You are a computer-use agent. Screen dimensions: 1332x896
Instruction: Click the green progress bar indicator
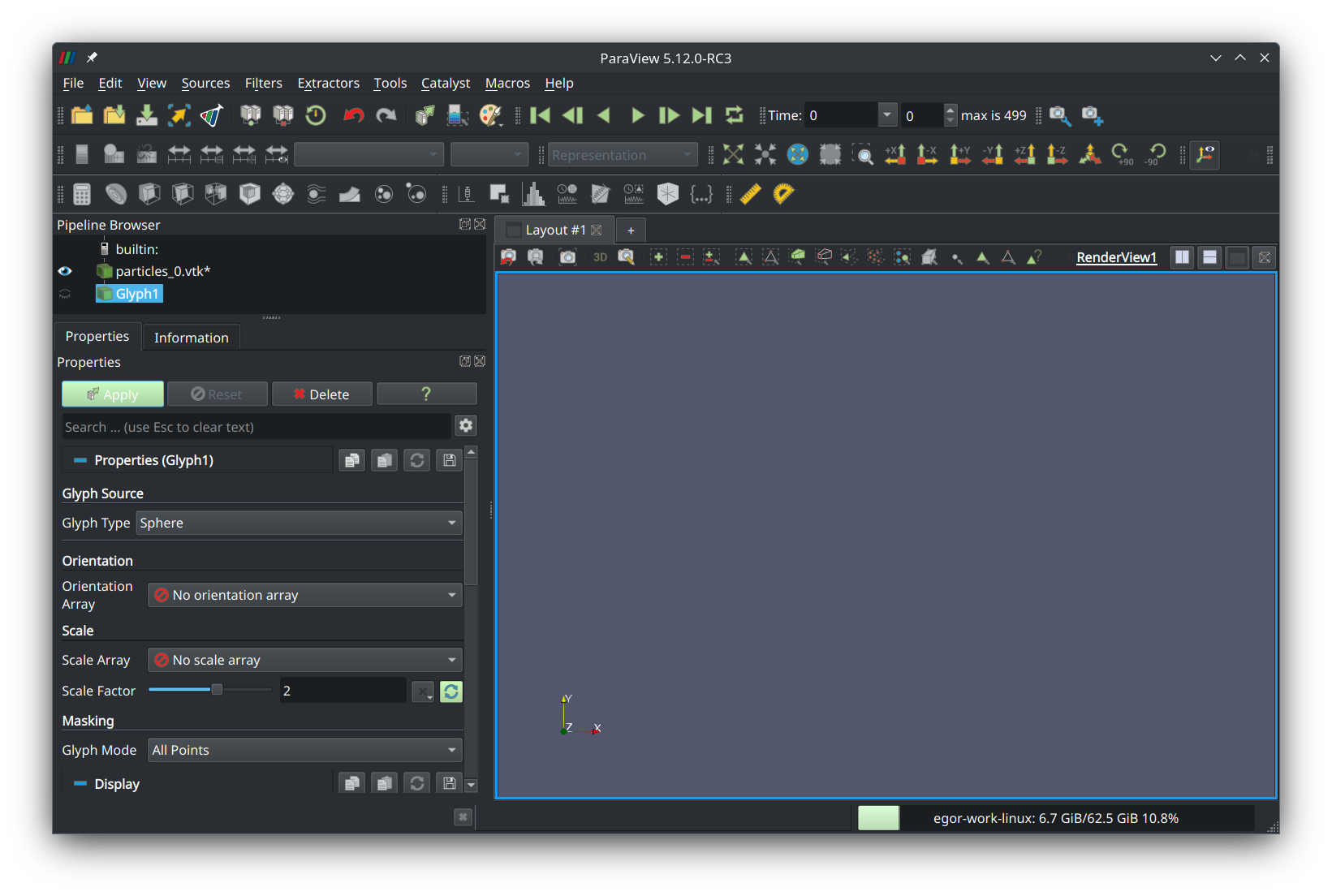click(x=878, y=818)
